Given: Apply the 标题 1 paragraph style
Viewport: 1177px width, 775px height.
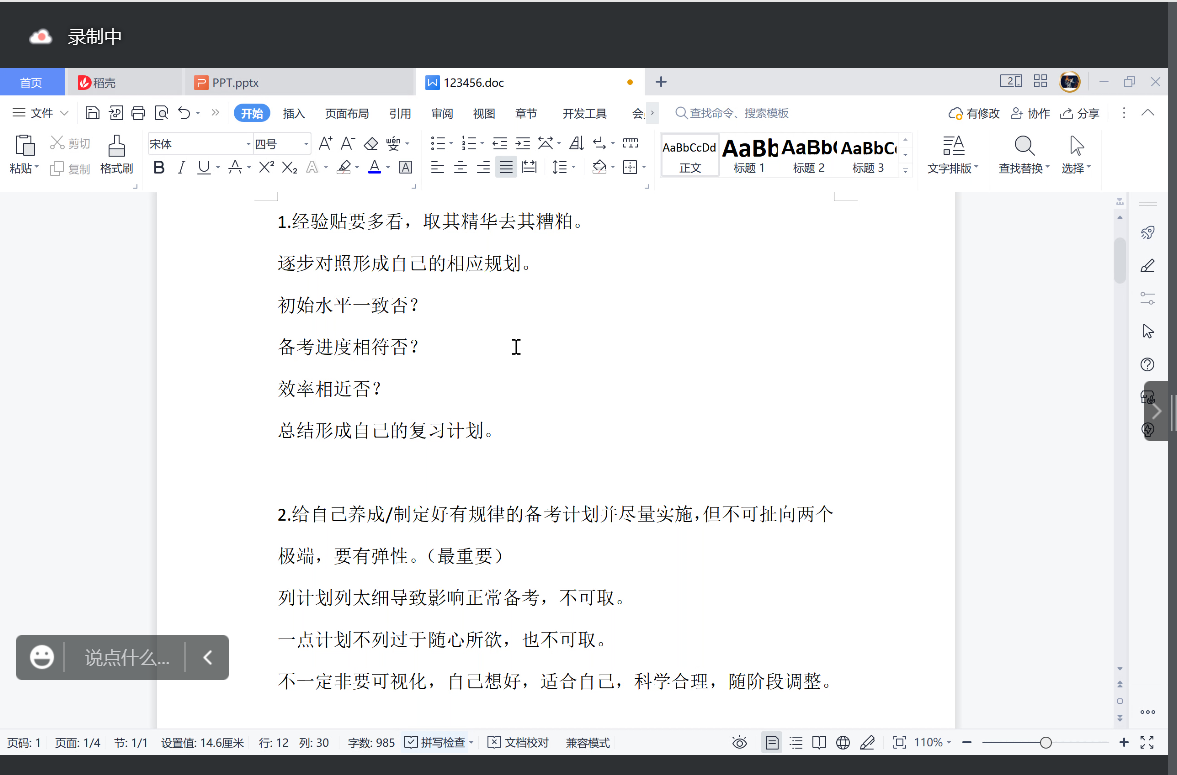Looking at the screenshot, I should pyautogui.click(x=749, y=155).
